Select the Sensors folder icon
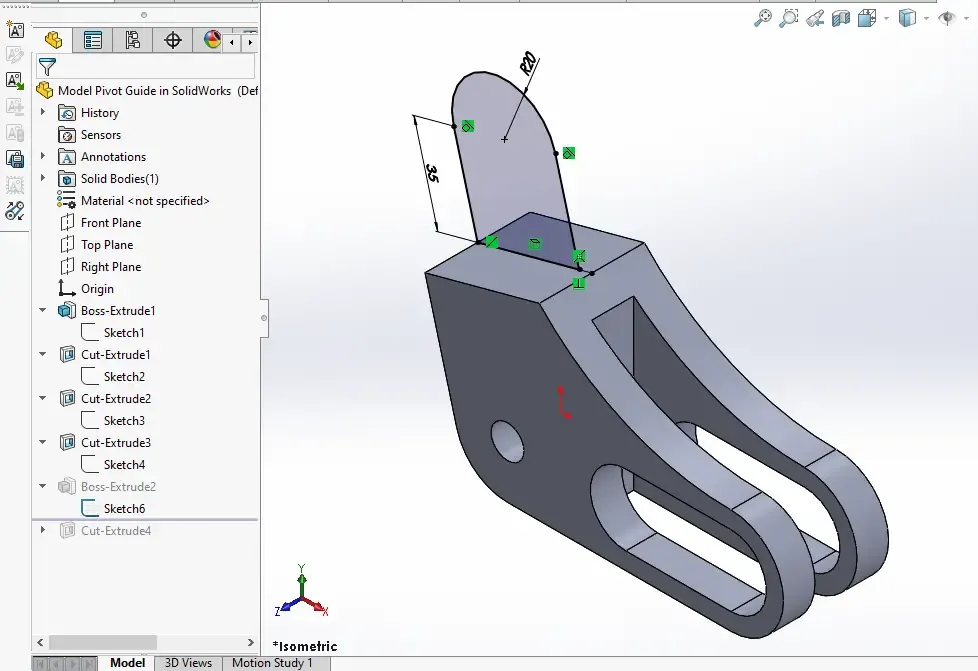The image size is (978, 671). [67, 135]
